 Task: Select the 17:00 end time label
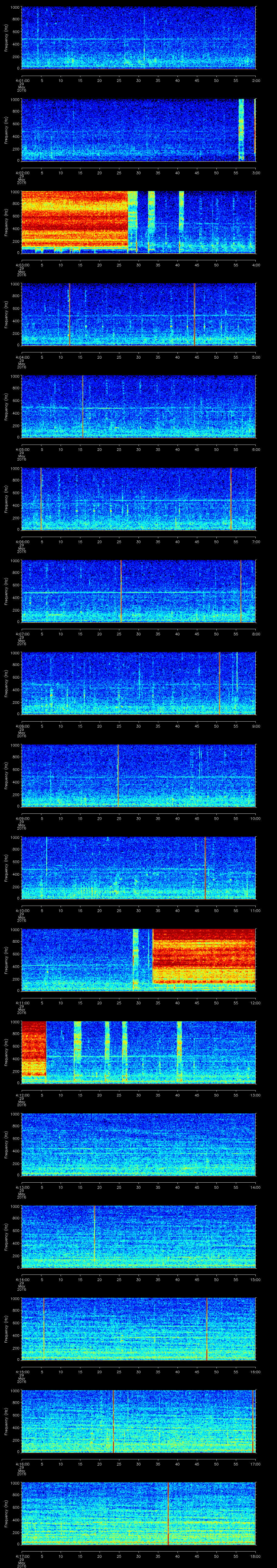(x=256, y=1464)
